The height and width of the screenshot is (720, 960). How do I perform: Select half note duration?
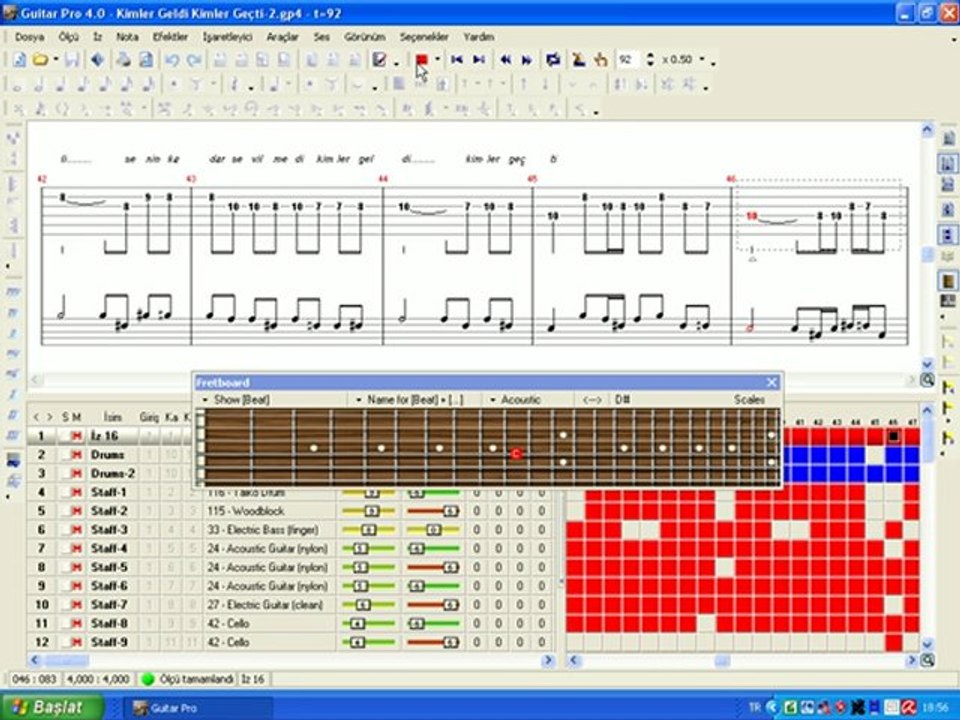pyautogui.click(x=39, y=85)
